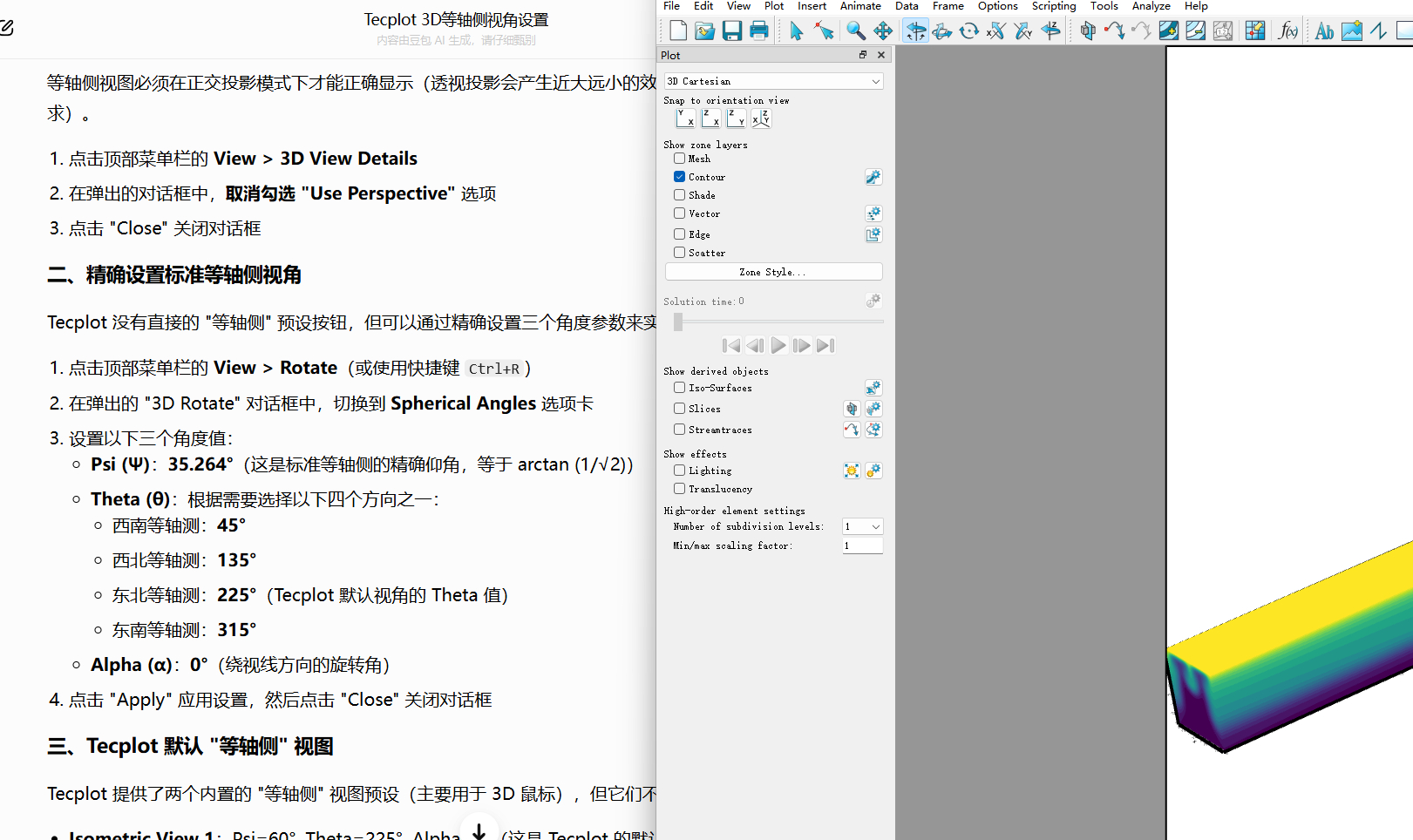The width and height of the screenshot is (1413, 840).
Task: Select the highlighted Spherical Rotate tool
Action: (915, 31)
